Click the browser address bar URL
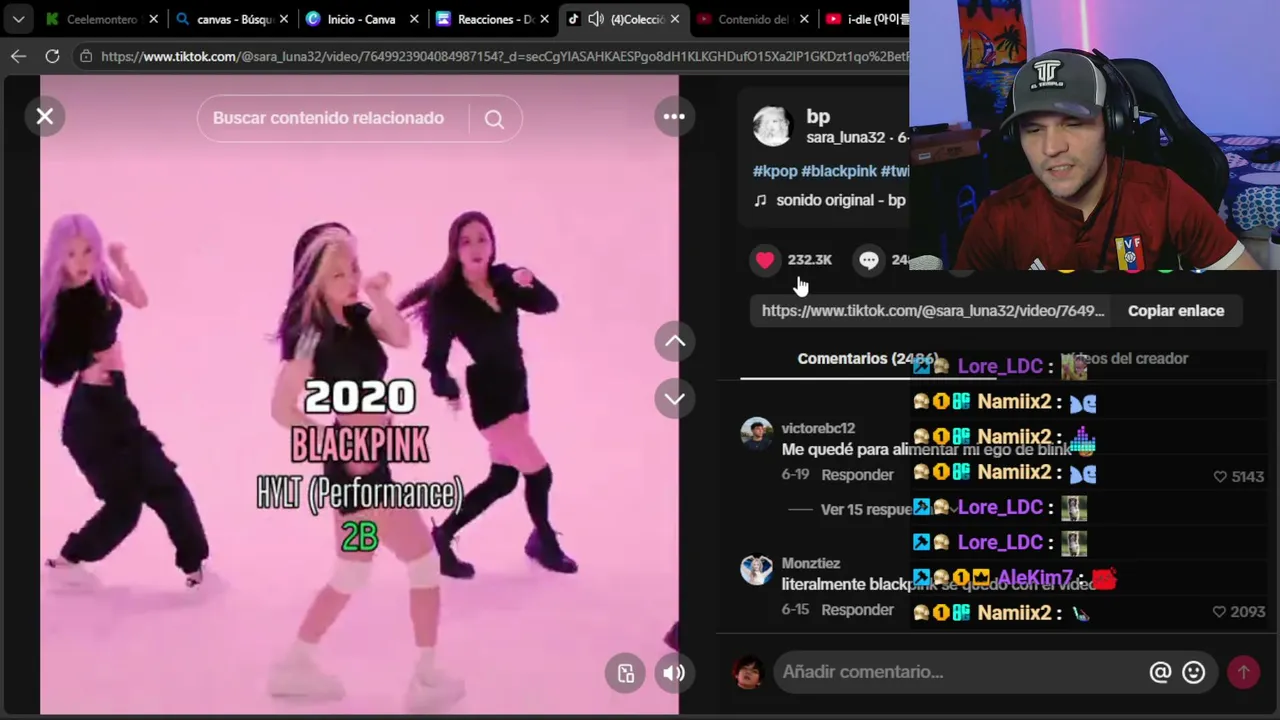The width and height of the screenshot is (1280, 720). 505,57
